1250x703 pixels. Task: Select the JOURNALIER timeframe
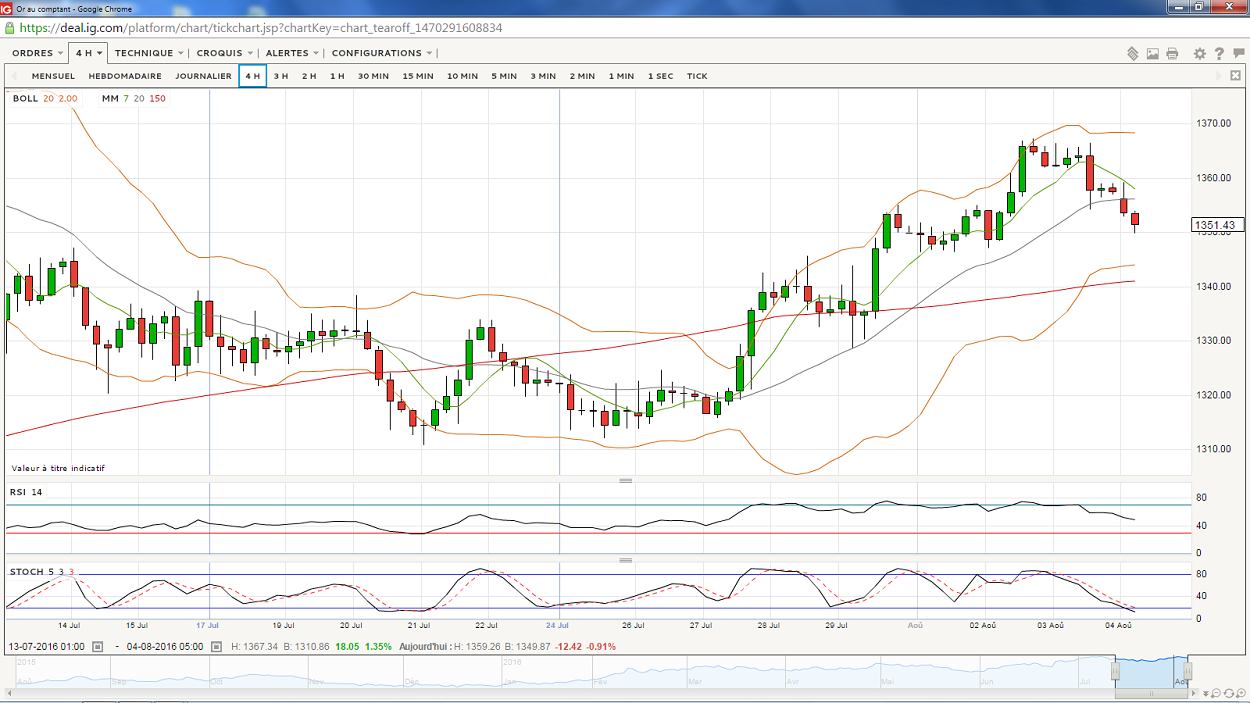pos(203,76)
